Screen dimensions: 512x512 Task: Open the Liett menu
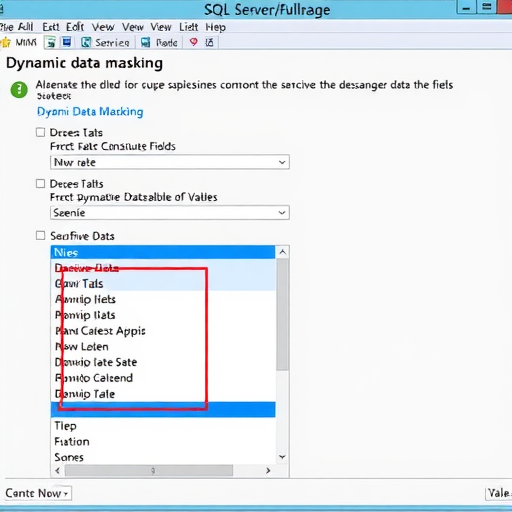pos(189,27)
